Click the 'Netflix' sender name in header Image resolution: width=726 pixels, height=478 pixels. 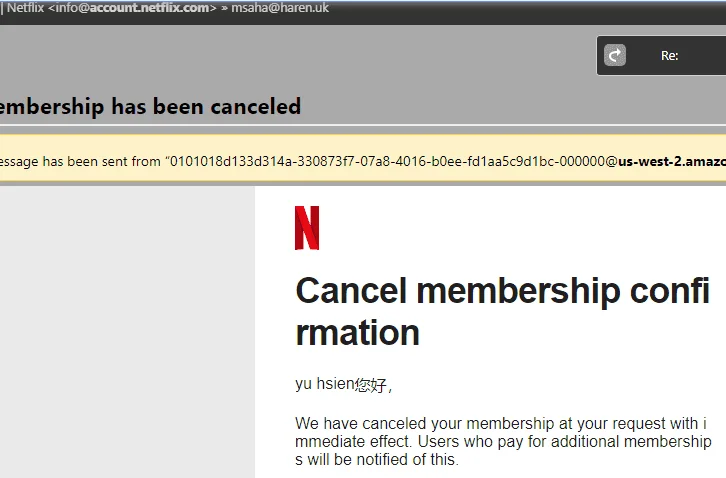[x=25, y=8]
